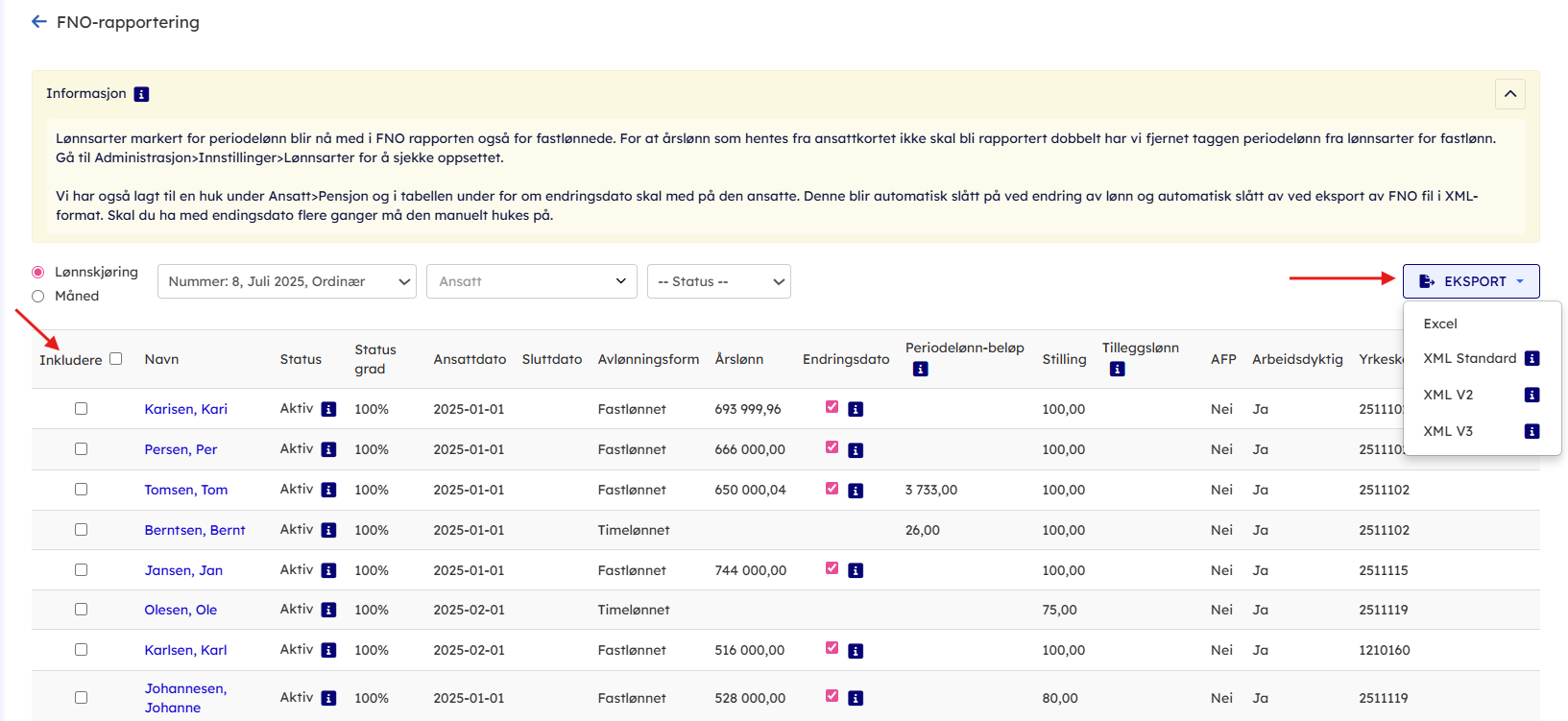The image size is (1568, 721).
Task: Click status info icon for Karisen, Kari
Action: pyautogui.click(x=328, y=409)
